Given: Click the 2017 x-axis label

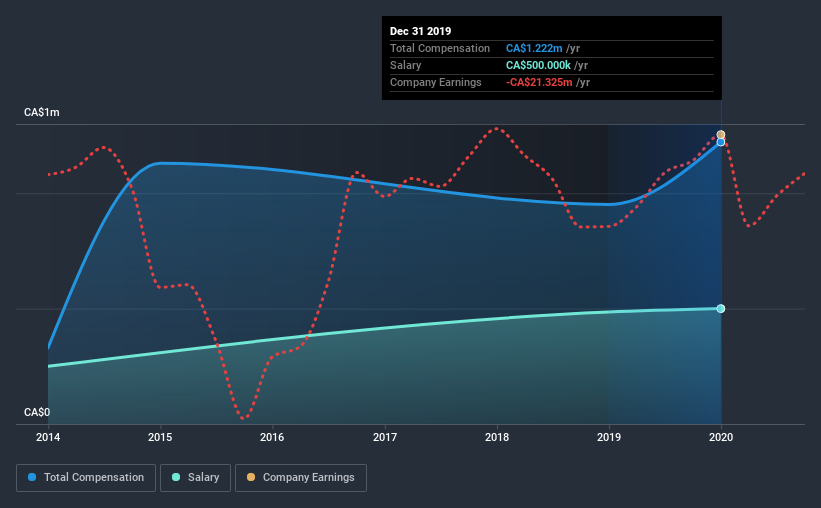Looking at the screenshot, I should (385, 437).
